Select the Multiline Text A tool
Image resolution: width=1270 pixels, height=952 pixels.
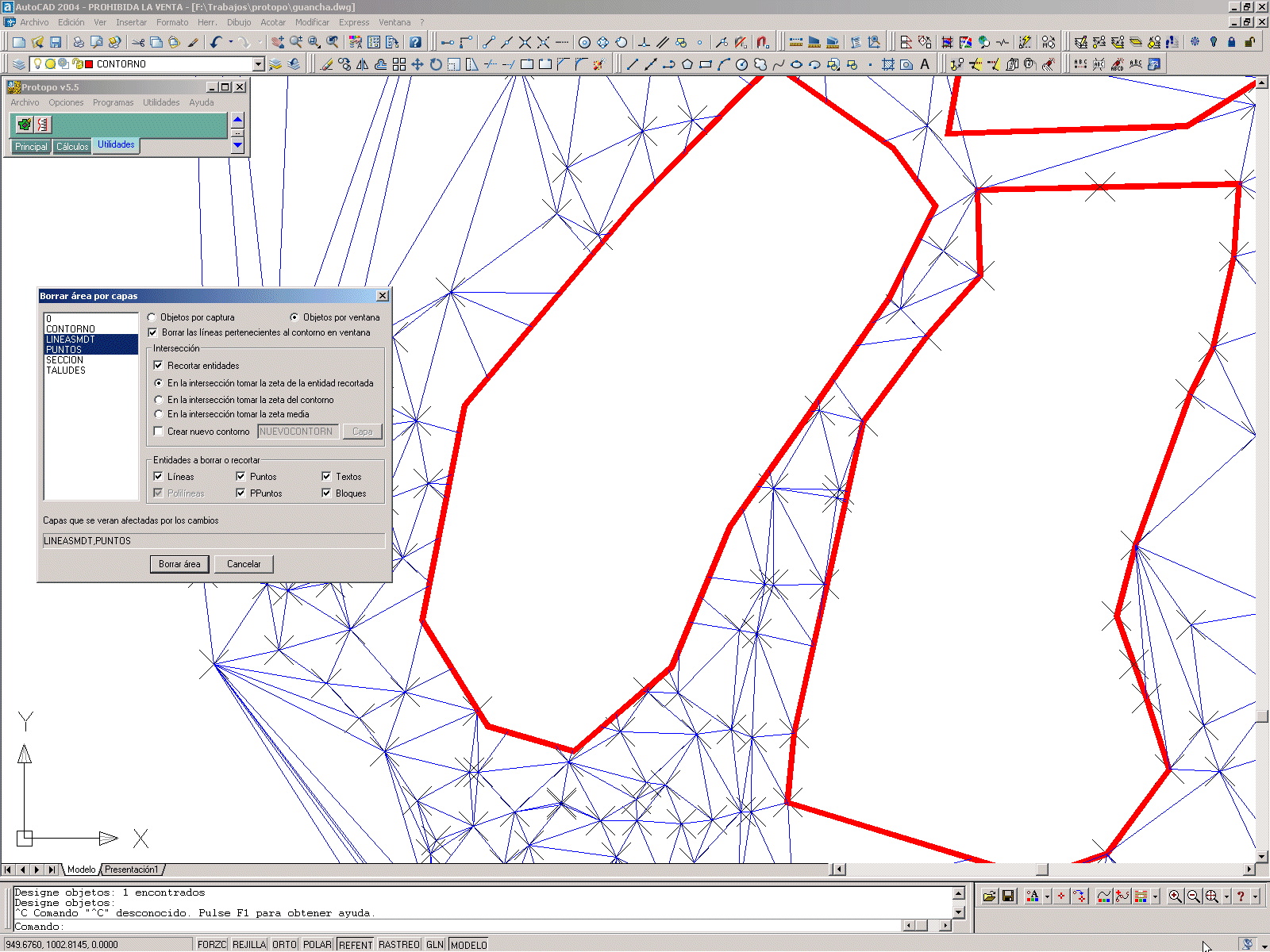click(925, 64)
